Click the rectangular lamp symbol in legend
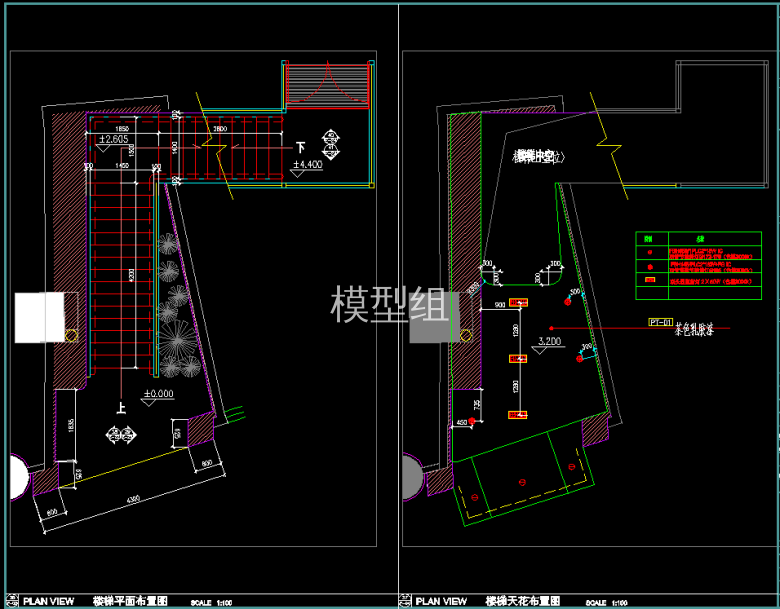 650,281
